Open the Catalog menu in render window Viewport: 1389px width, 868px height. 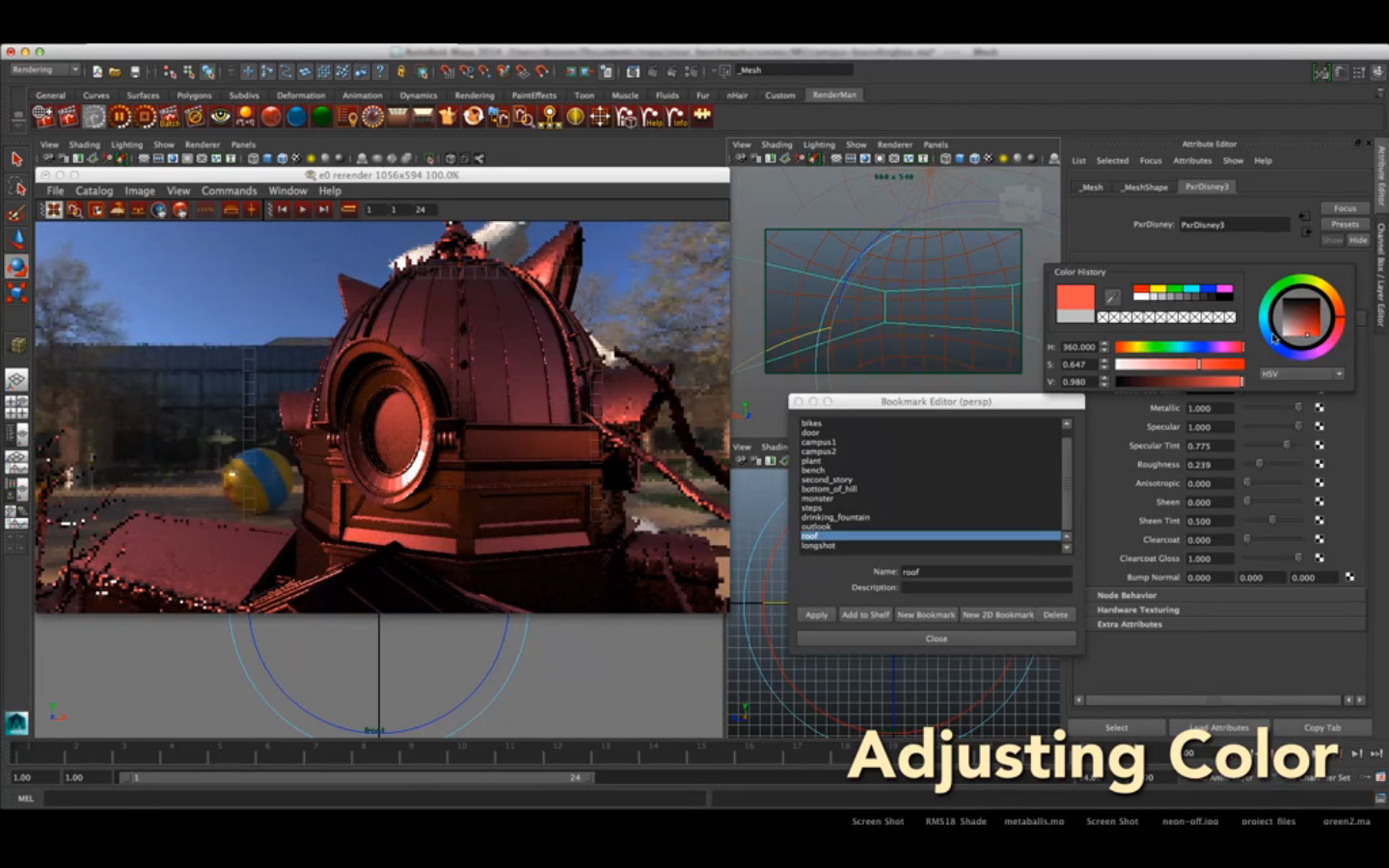95,191
